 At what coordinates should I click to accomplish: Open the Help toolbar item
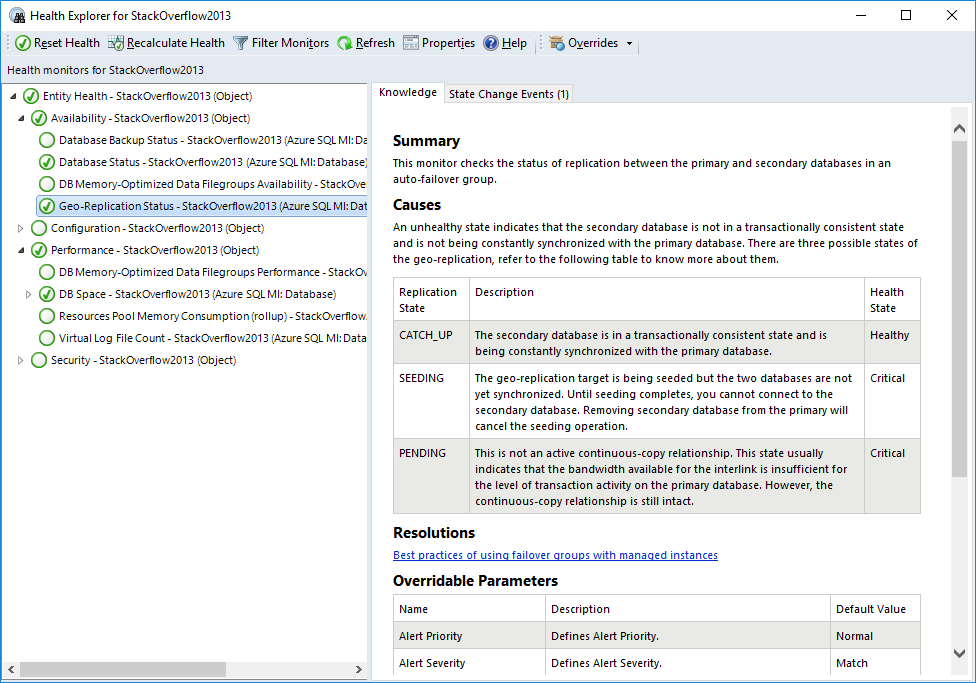point(505,43)
